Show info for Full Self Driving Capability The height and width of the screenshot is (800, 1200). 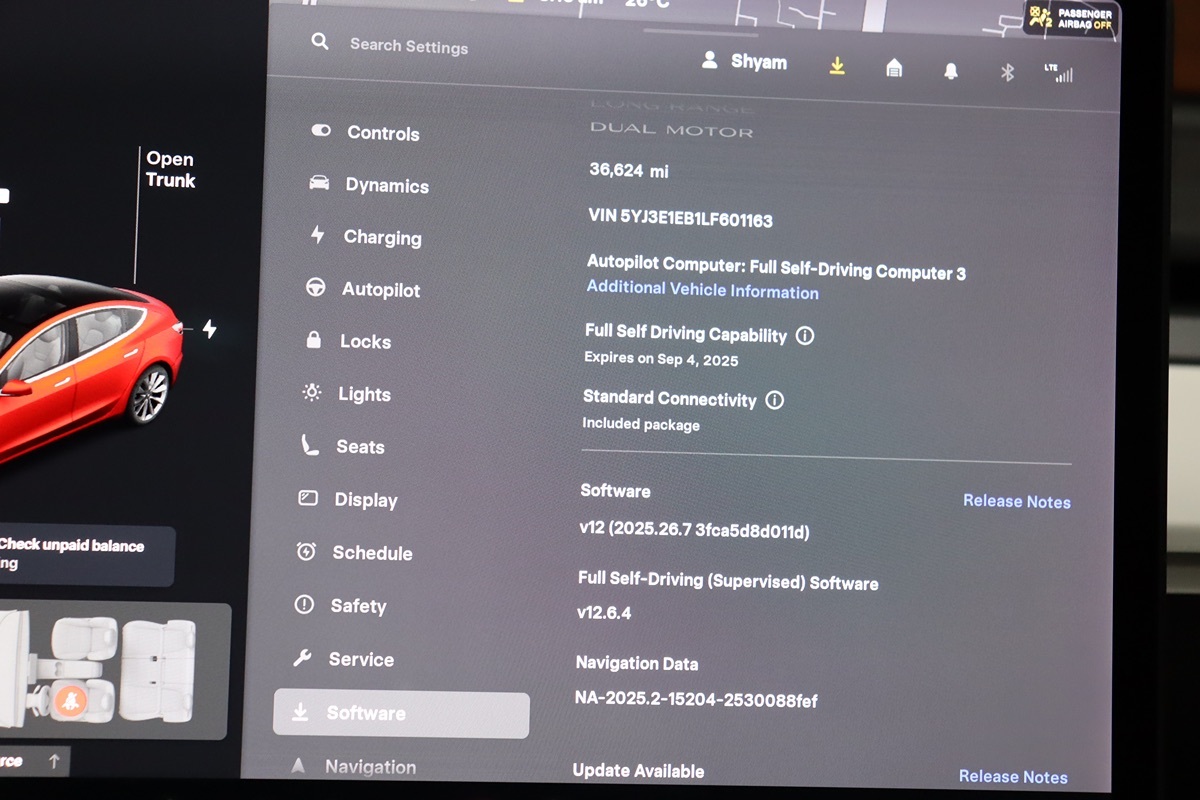[805, 336]
